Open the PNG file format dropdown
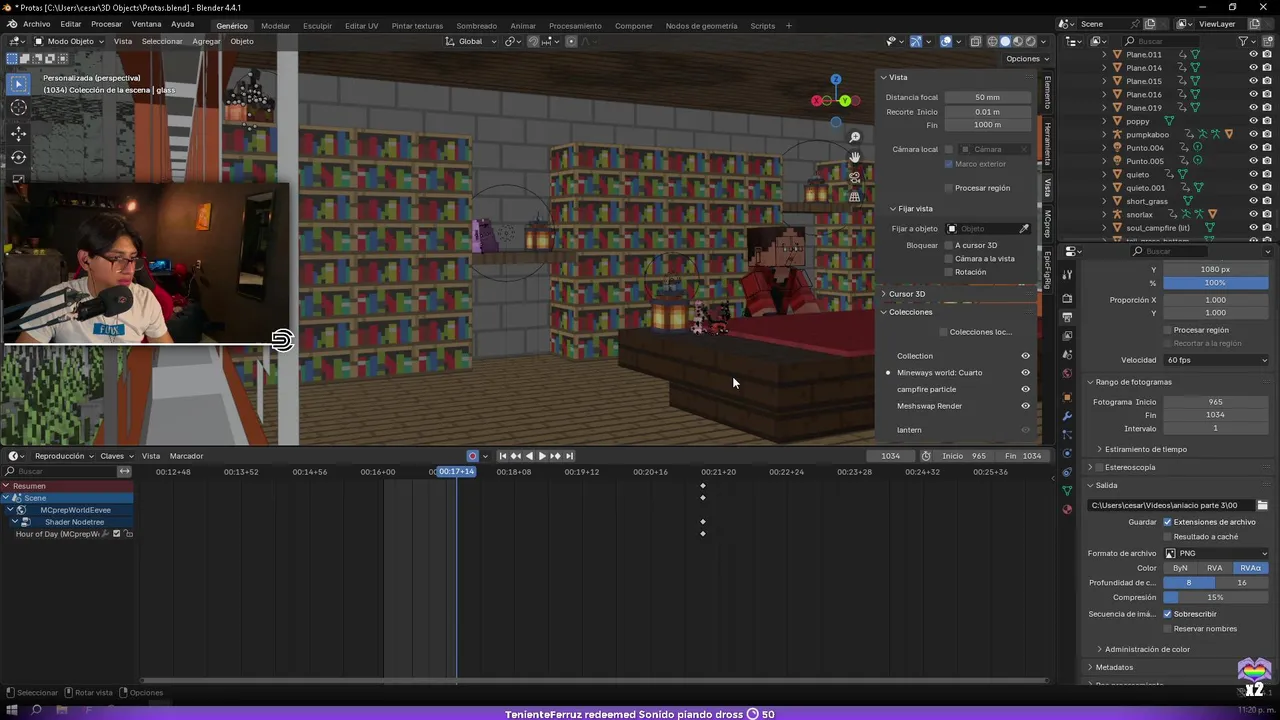The image size is (1280, 720). [x=1215, y=553]
